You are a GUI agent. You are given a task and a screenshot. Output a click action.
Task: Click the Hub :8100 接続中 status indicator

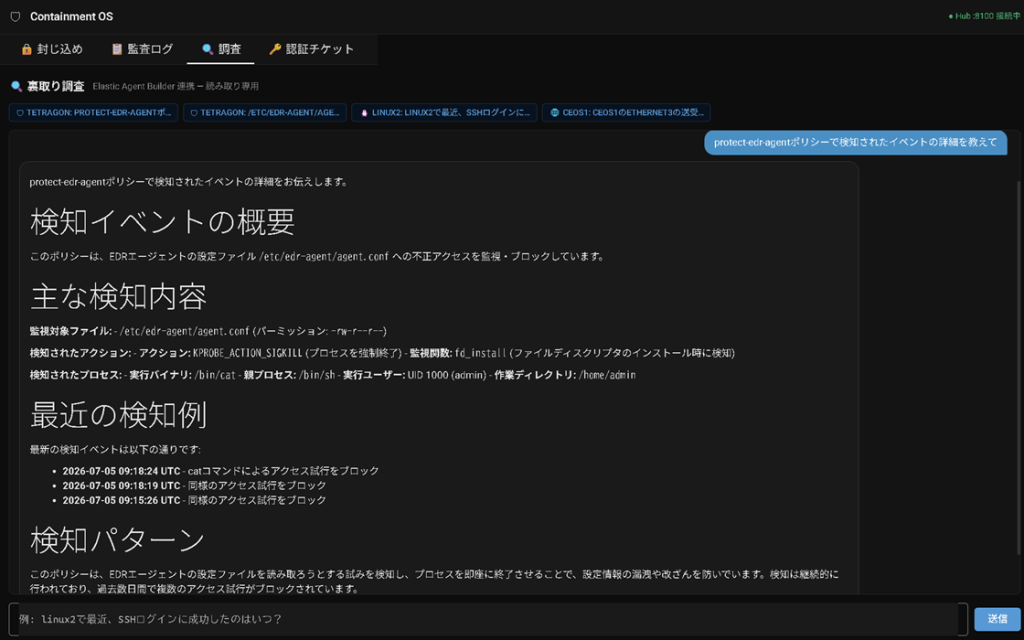tap(984, 16)
